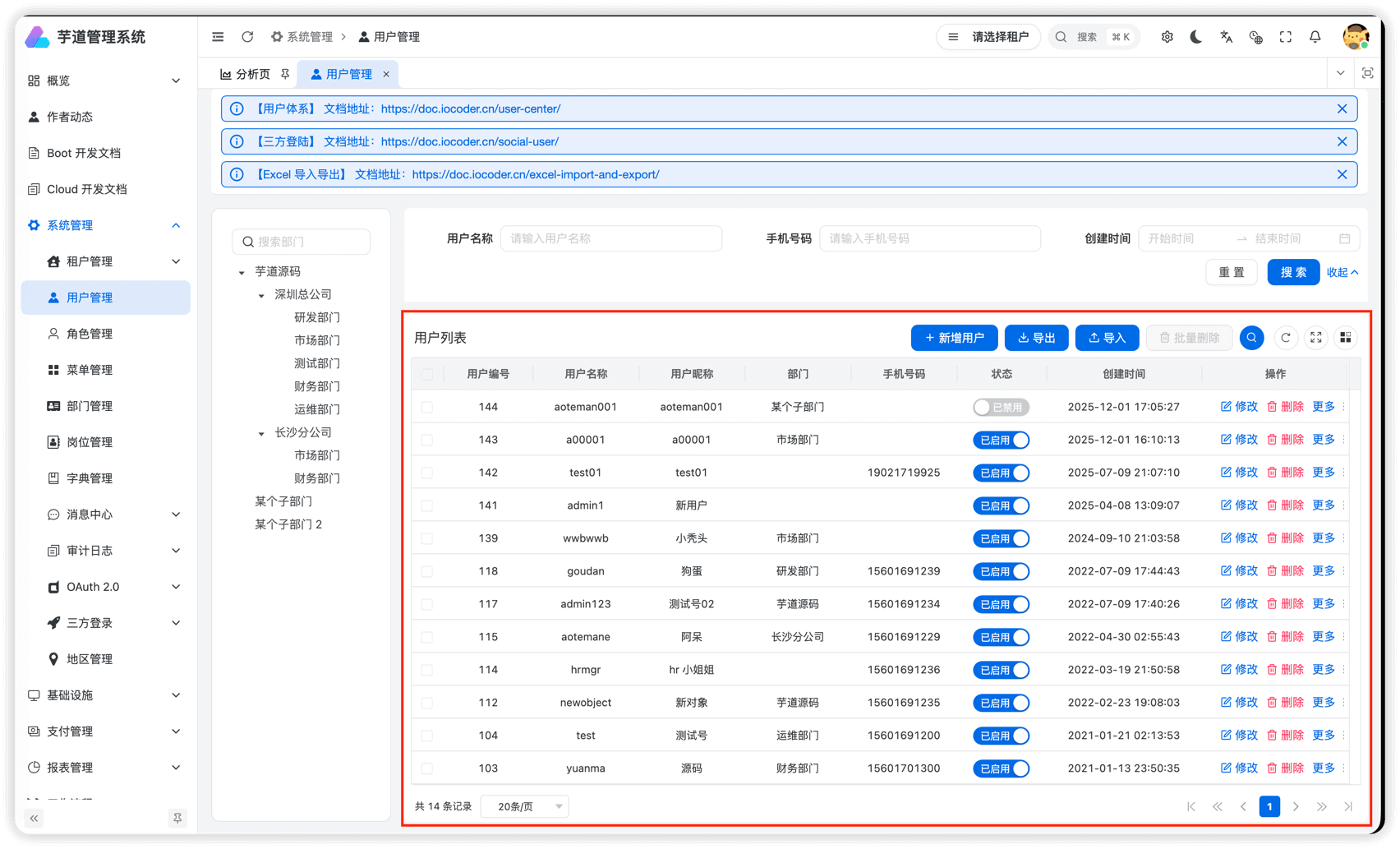Click the dark mode moon icon
The image size is (1400, 849).
click(1196, 37)
